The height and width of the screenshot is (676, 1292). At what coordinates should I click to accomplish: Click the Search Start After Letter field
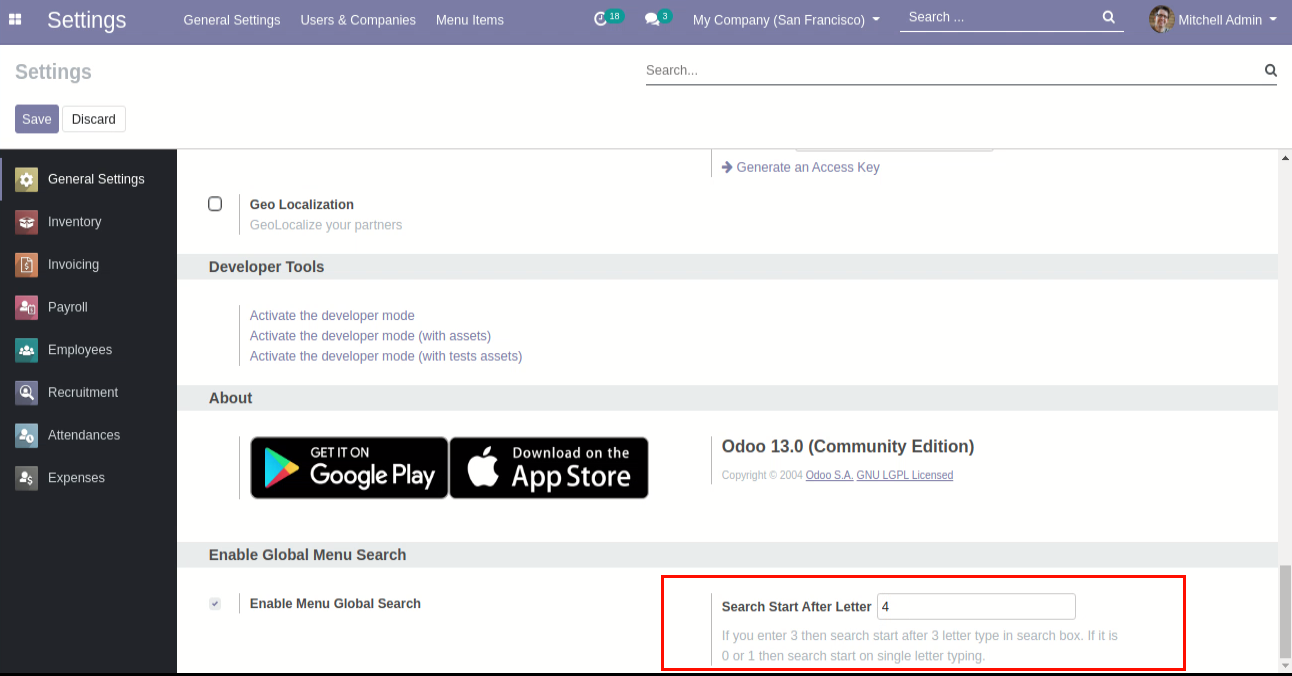975,607
